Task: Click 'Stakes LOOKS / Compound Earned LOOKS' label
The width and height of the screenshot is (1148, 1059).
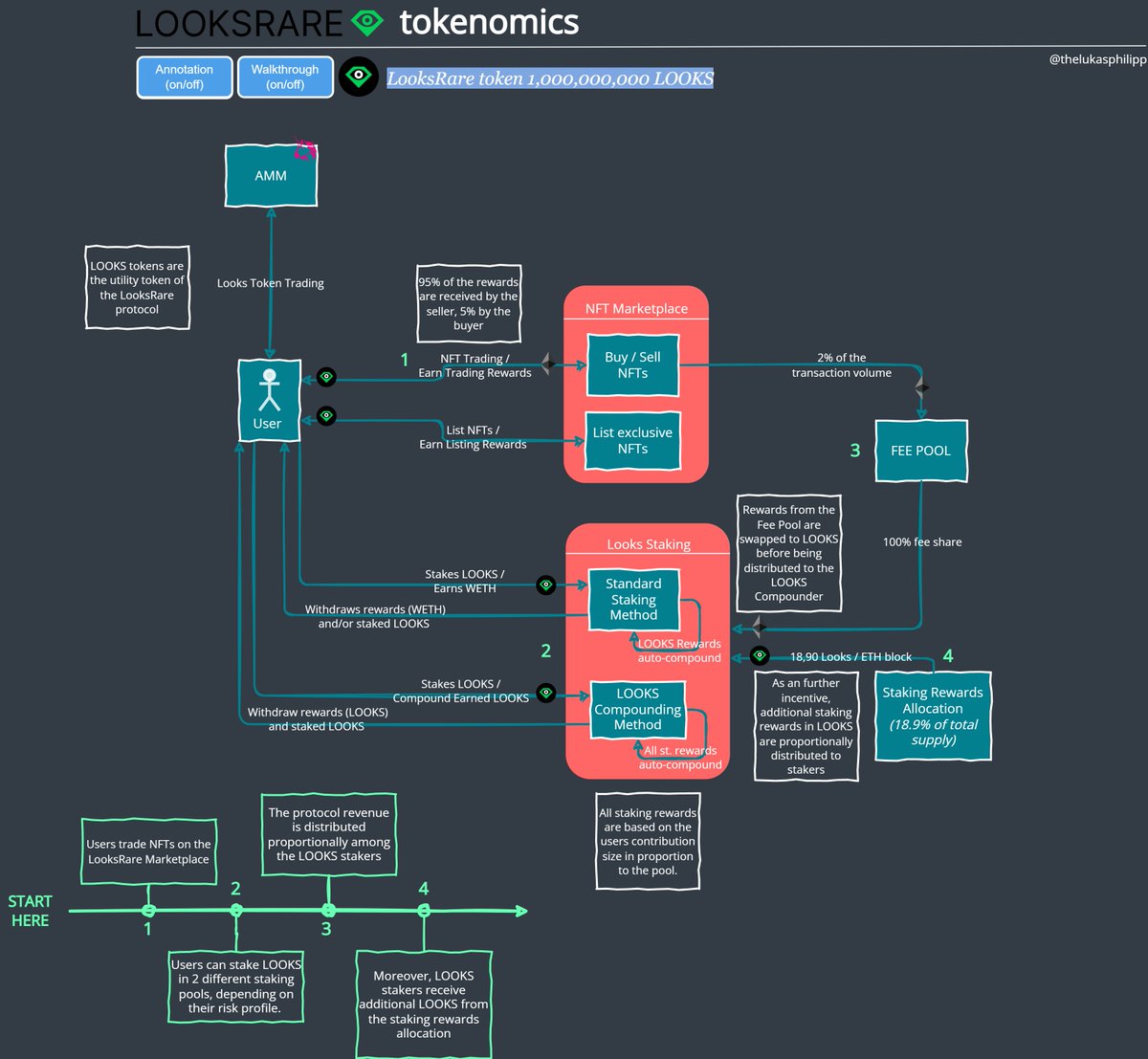Action: [460, 691]
